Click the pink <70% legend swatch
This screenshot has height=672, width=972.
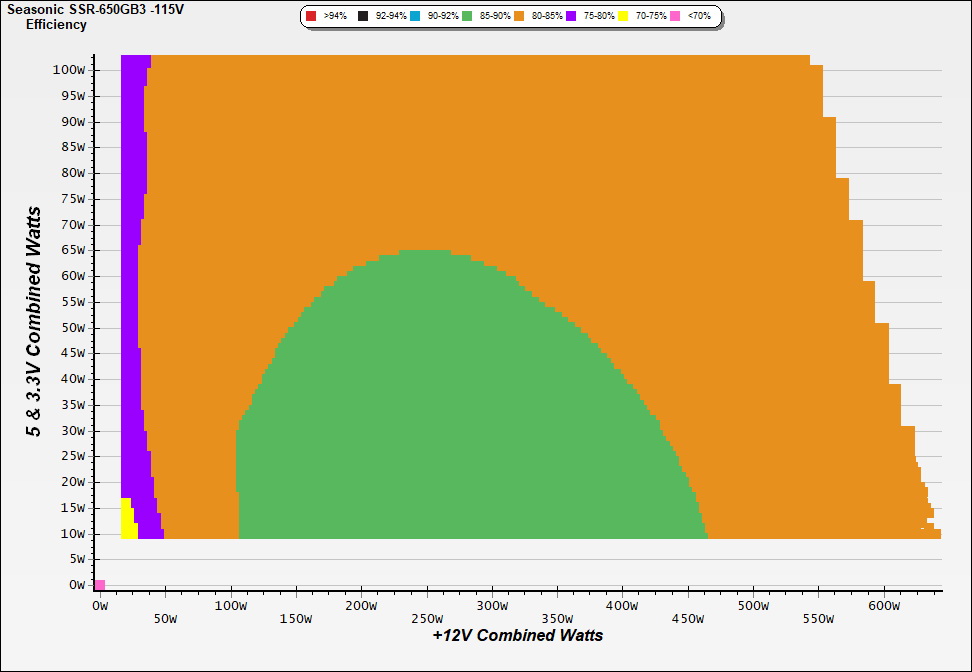pyautogui.click(x=675, y=17)
